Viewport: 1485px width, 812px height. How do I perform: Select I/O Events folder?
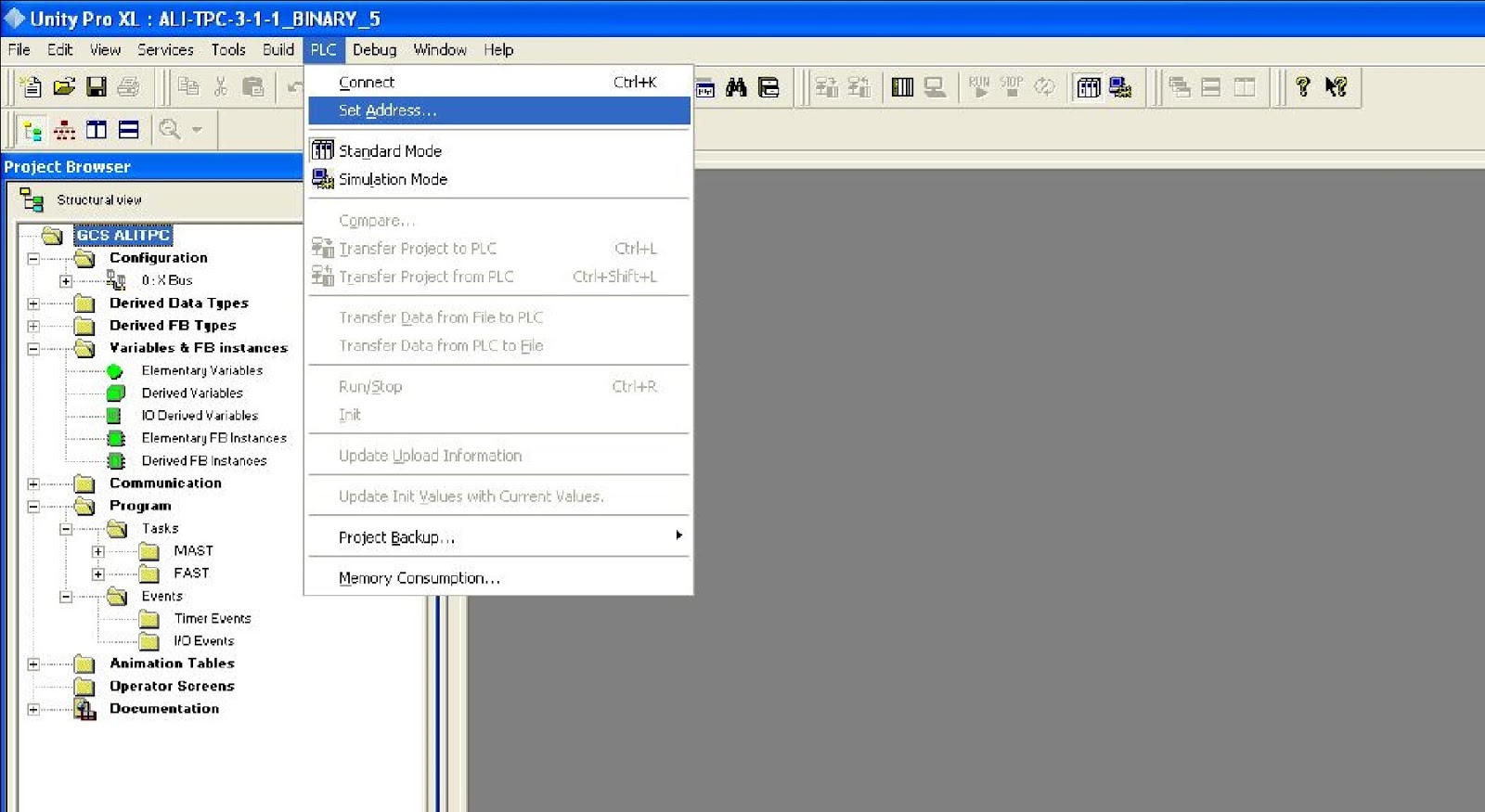[203, 641]
